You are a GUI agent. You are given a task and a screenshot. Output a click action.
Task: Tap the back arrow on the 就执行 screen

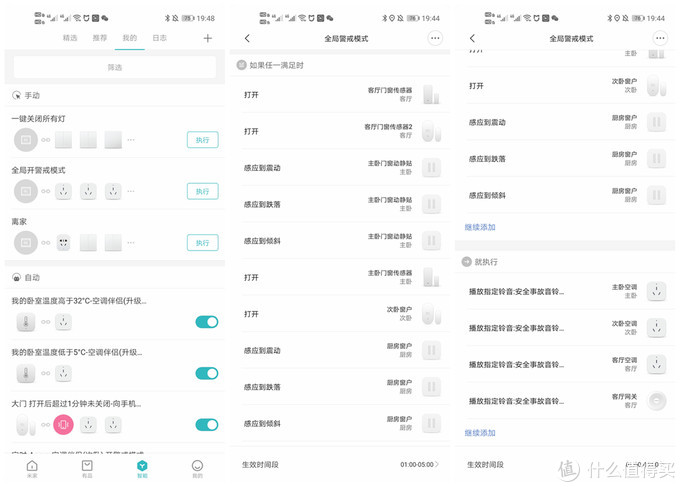coord(472,38)
